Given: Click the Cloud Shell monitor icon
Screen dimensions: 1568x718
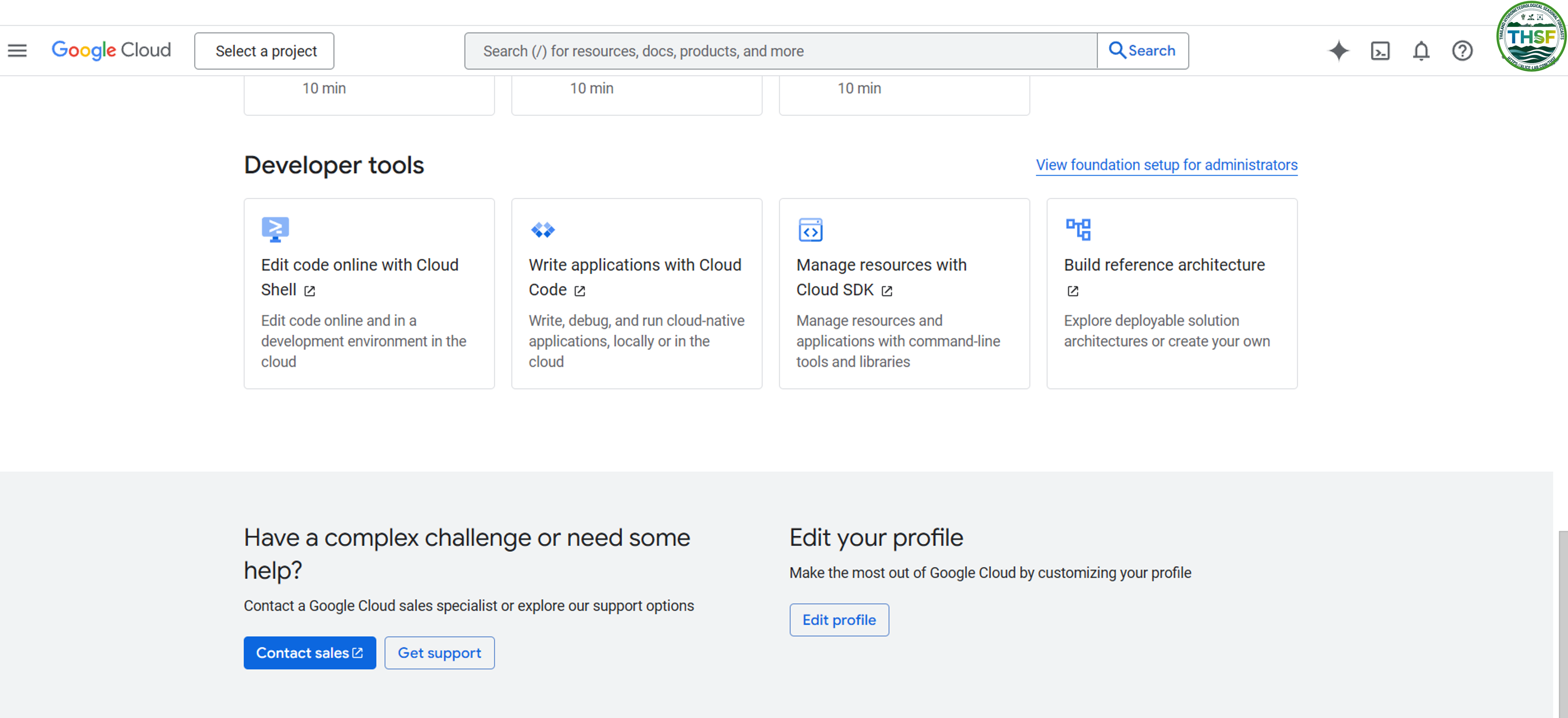Looking at the screenshot, I should click(x=275, y=230).
